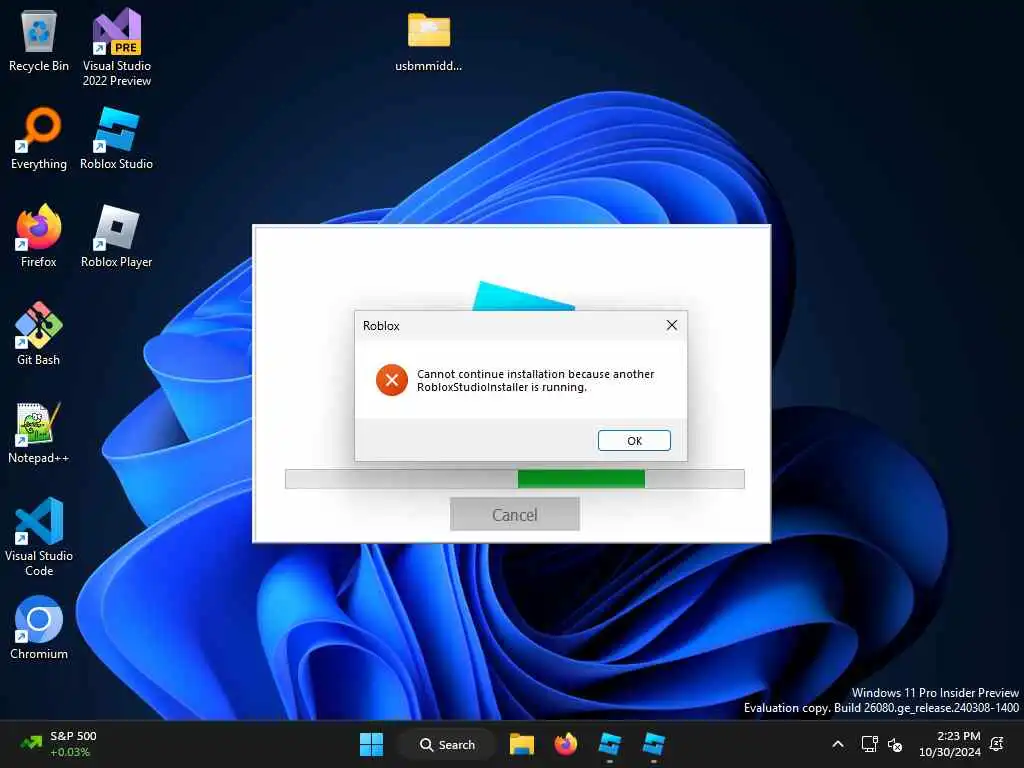Select the Git Bash desktop shortcut
The width and height of the screenshot is (1024, 768).
pos(39,334)
